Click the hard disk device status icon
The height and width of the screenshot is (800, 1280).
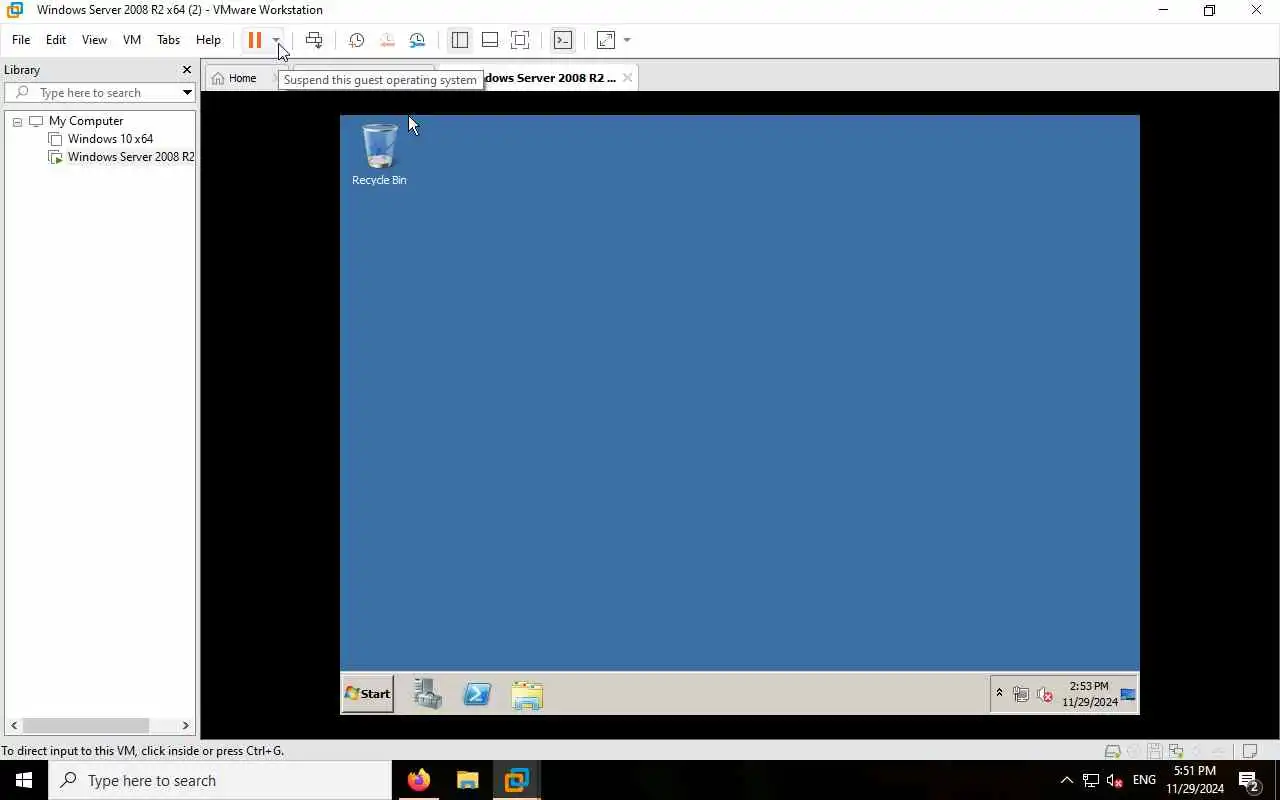[x=1112, y=751]
